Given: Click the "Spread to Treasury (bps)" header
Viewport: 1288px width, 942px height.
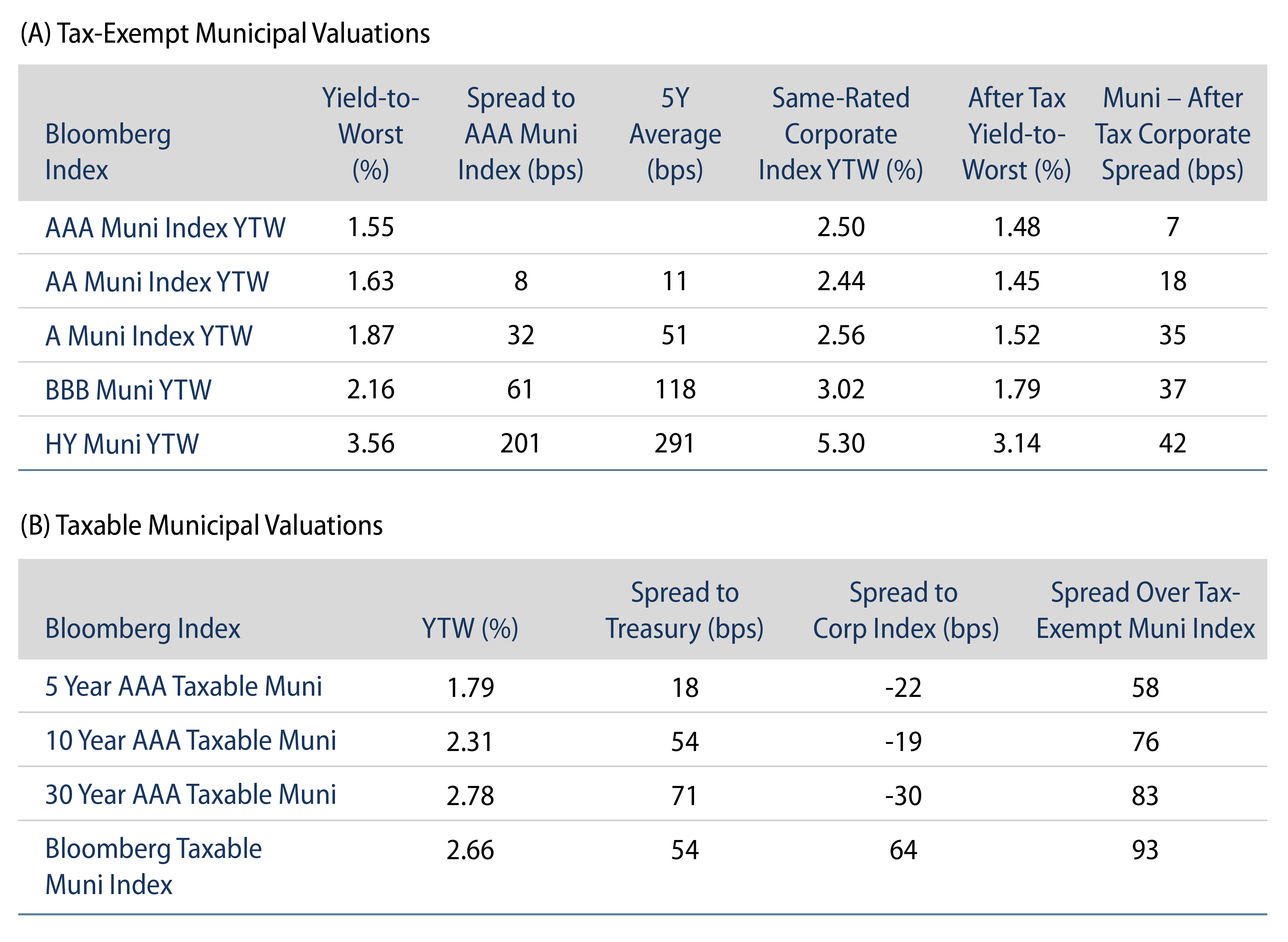Looking at the screenshot, I should 684,610.
